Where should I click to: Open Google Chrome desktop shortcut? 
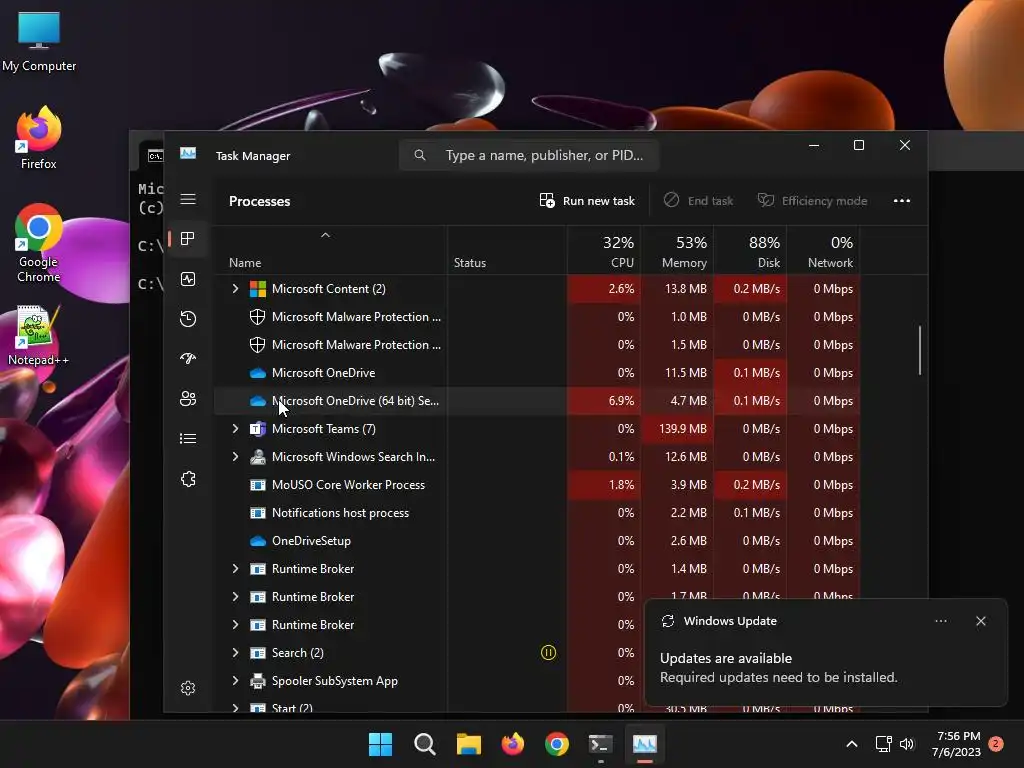[39, 243]
